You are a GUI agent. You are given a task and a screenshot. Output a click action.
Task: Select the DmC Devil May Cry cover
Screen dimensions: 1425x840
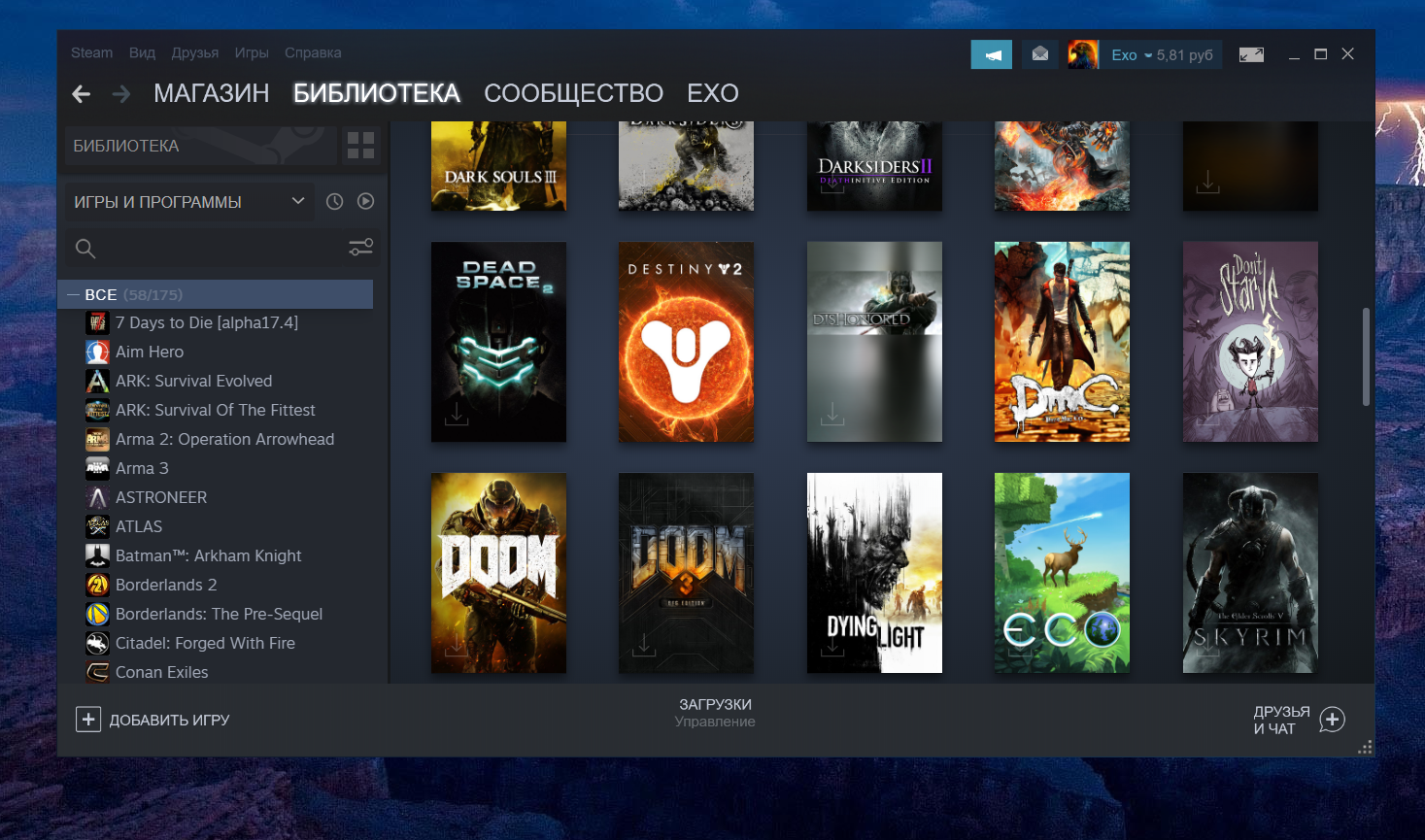click(x=1062, y=342)
